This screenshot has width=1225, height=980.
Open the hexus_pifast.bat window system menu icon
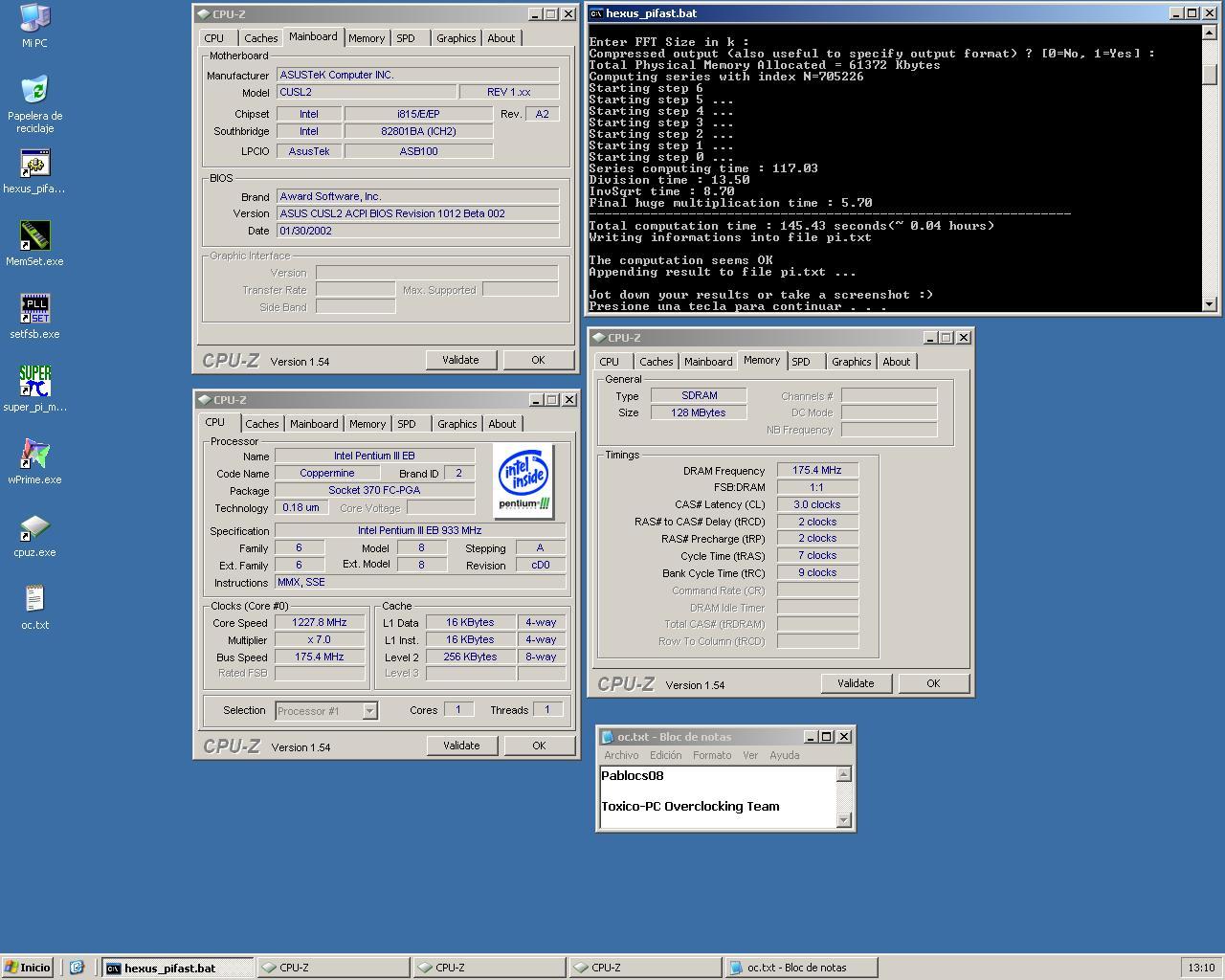pos(596,13)
